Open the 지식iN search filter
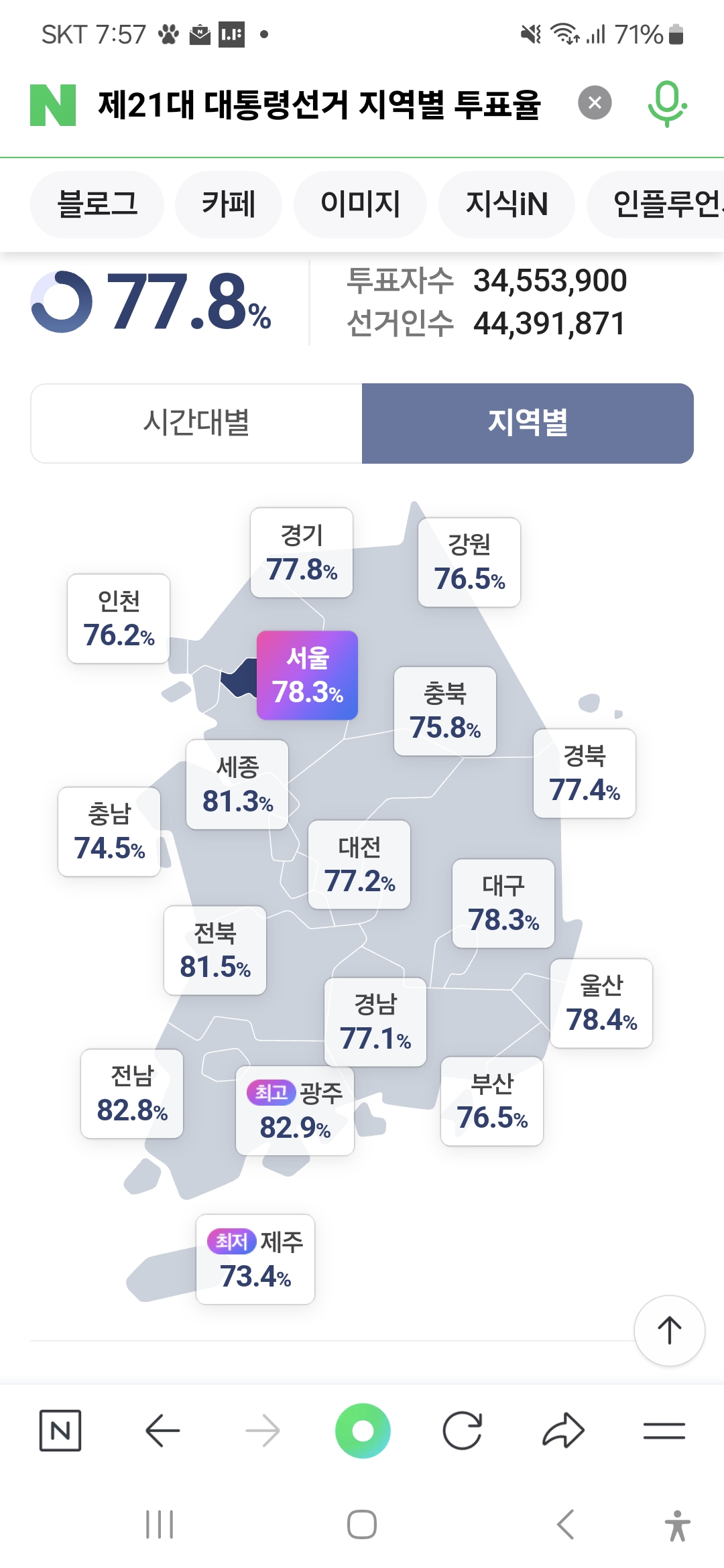Screen dimensions: 724x1568 (507, 204)
